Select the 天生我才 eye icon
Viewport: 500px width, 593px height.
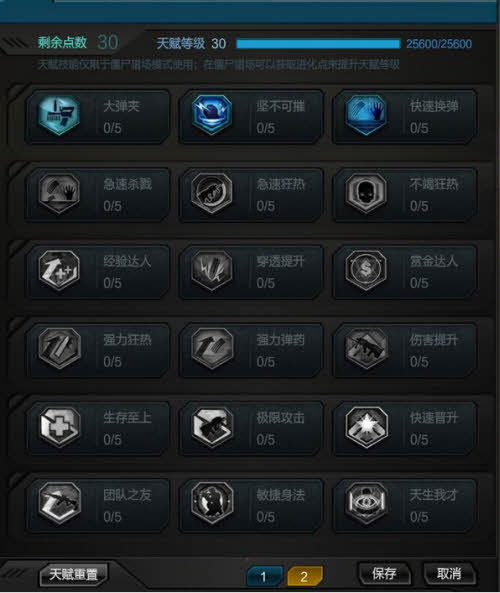[x=366, y=503]
